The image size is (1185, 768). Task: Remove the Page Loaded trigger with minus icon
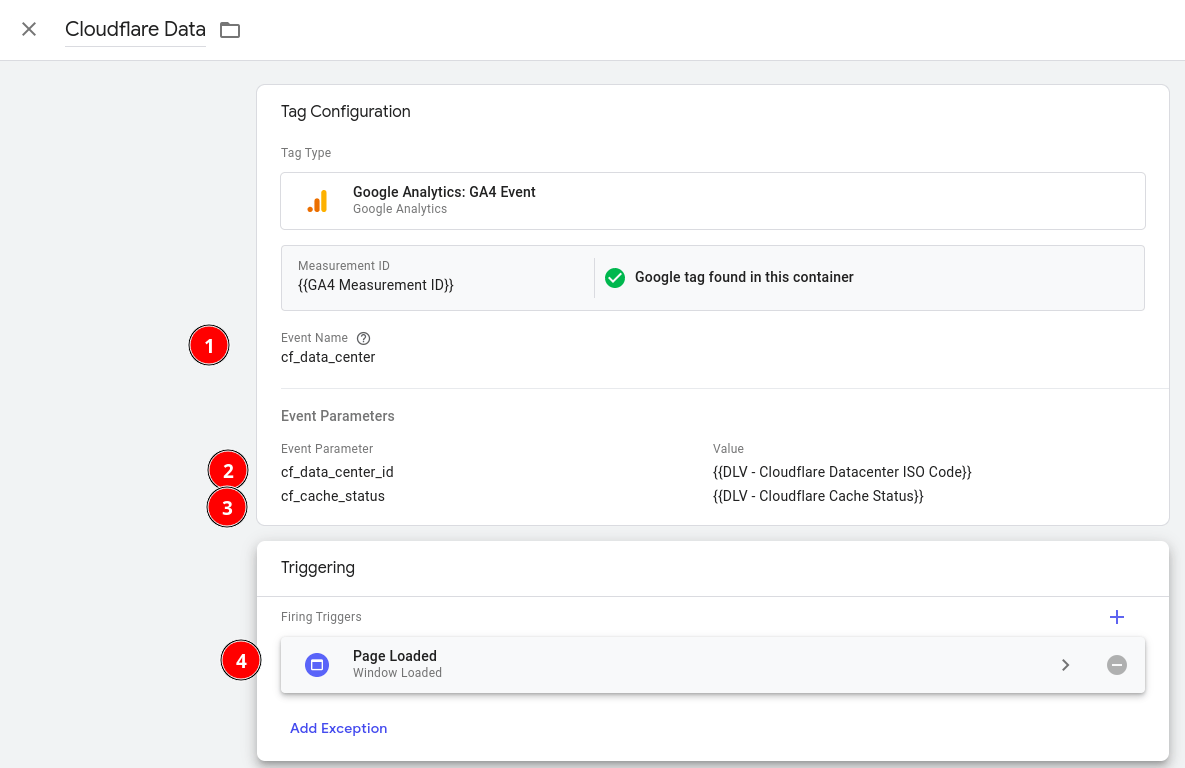point(1116,664)
